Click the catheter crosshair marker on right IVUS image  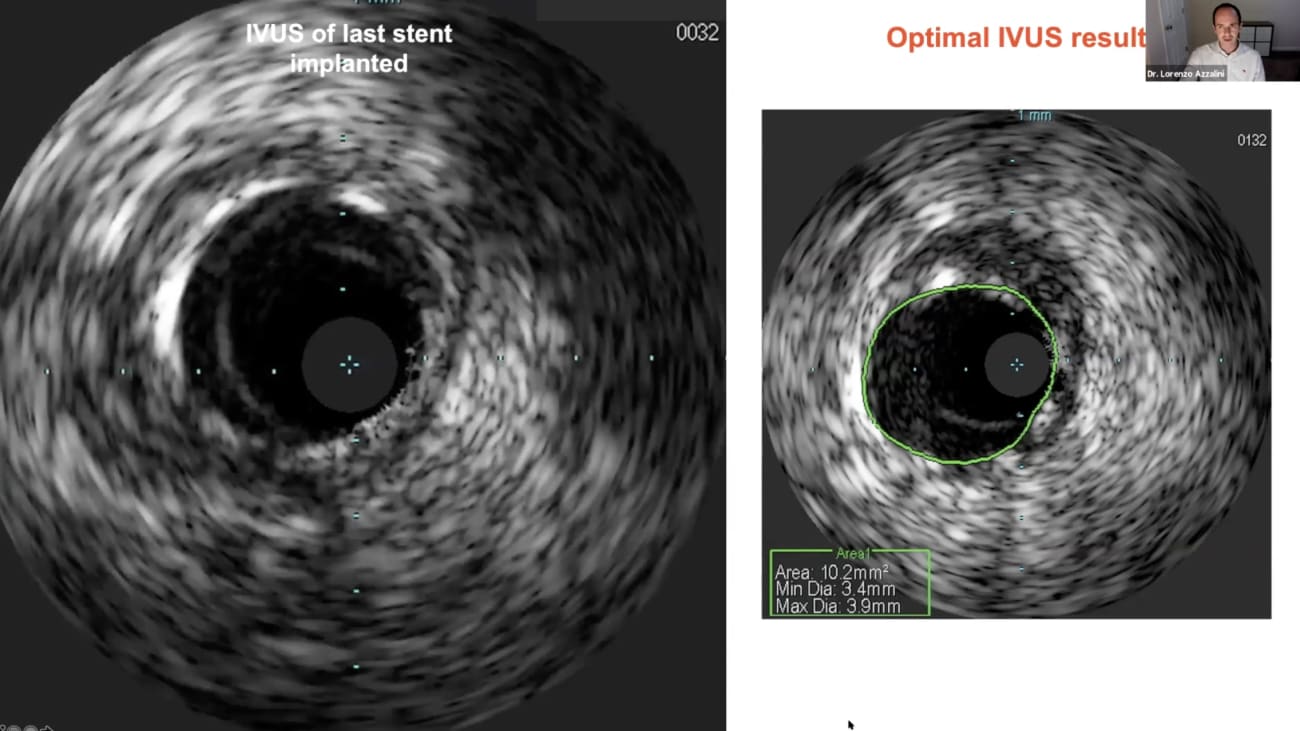[1017, 365]
